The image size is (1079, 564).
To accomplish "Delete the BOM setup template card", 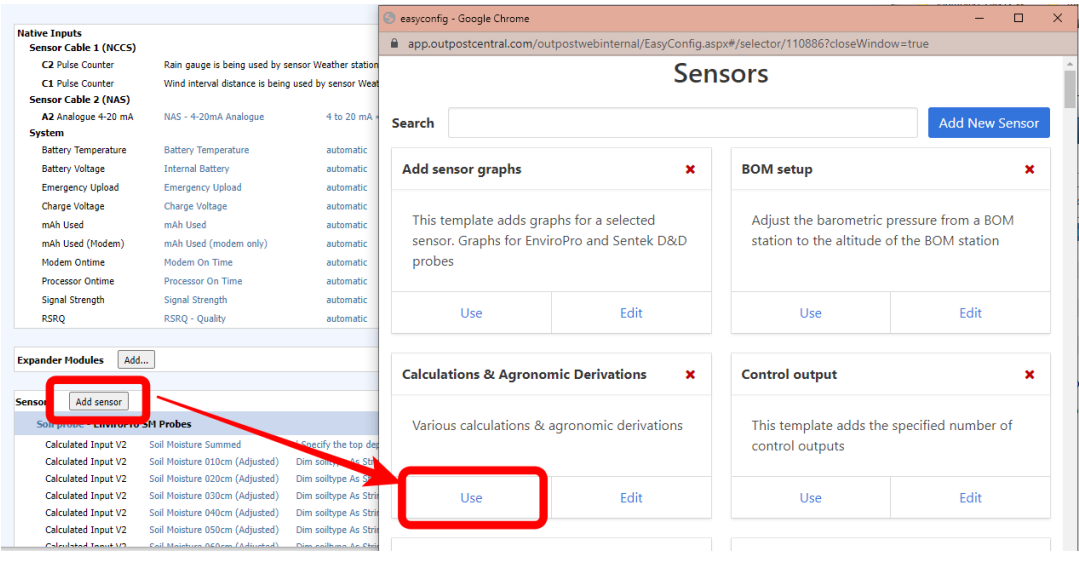I will coord(1029,170).
